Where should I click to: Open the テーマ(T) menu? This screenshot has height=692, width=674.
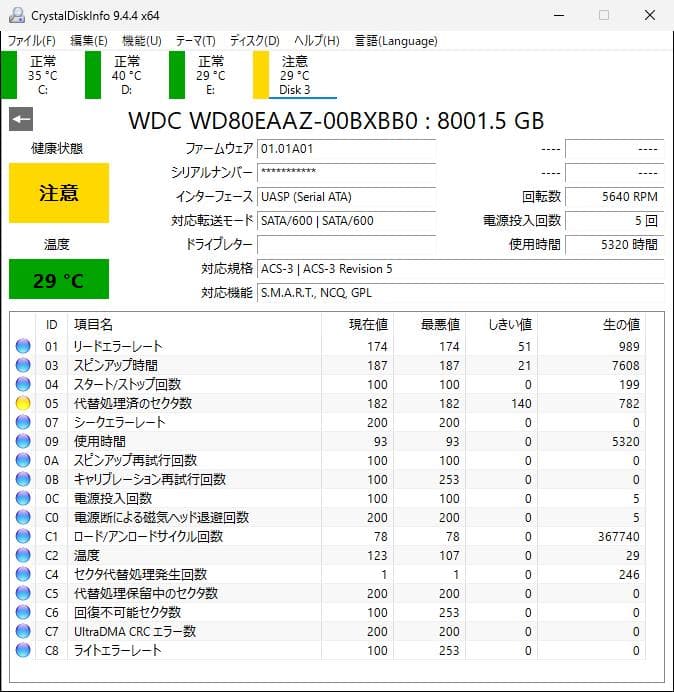[x=196, y=41]
